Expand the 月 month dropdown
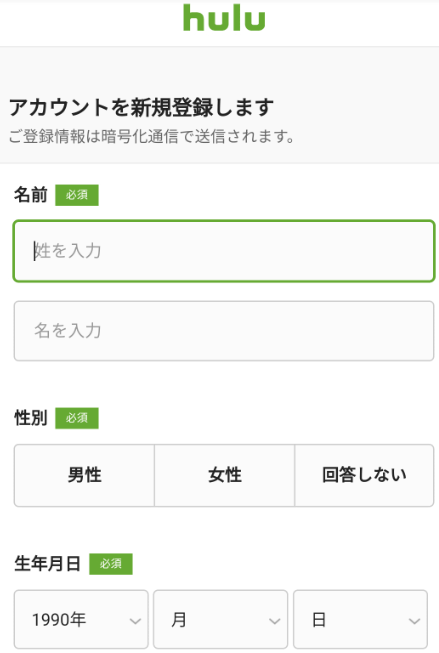The height and width of the screenshot is (653, 439). pos(220,620)
